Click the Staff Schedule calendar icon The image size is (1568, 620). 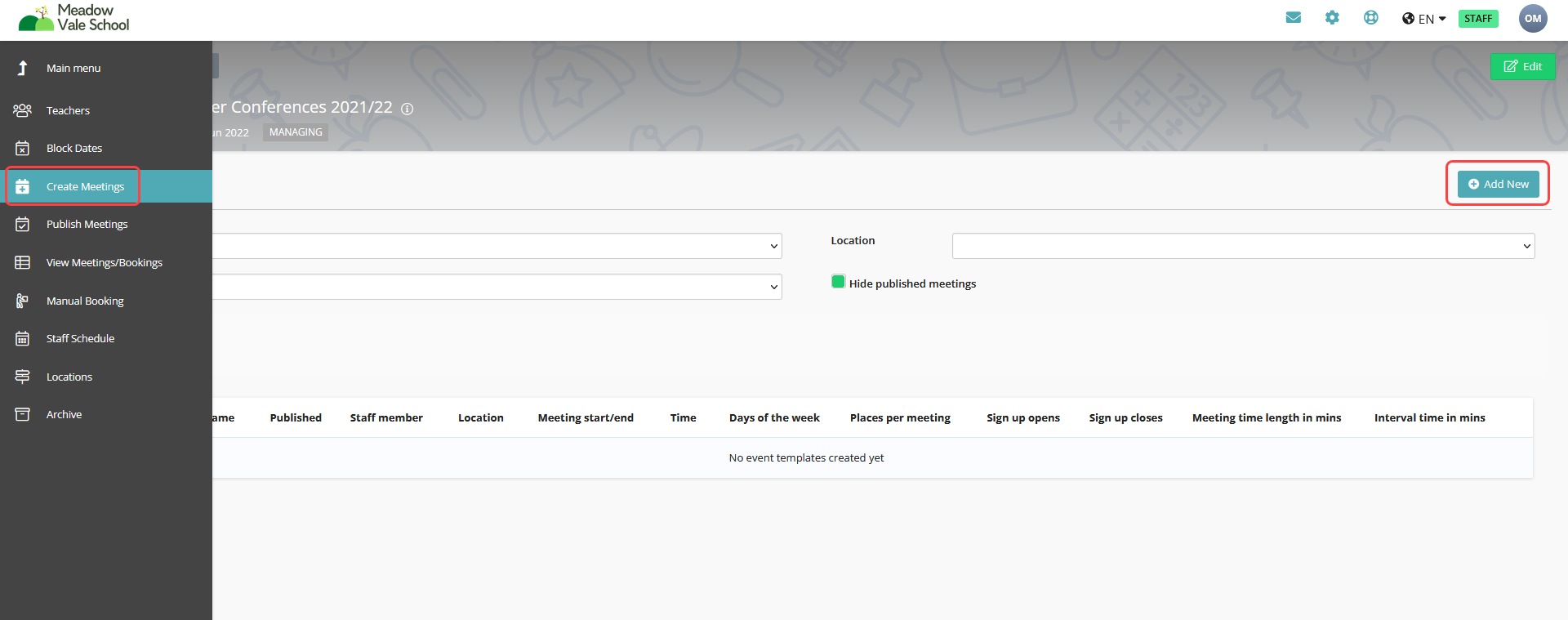point(23,339)
